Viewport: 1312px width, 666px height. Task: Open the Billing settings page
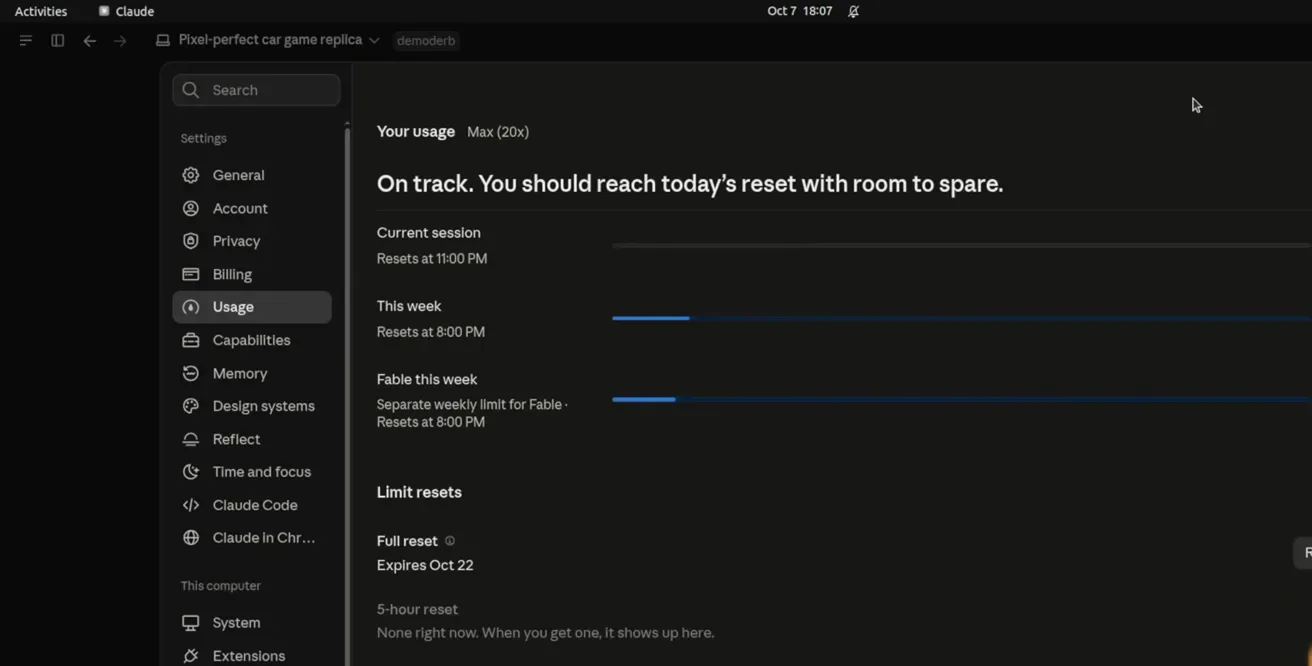coord(252,274)
